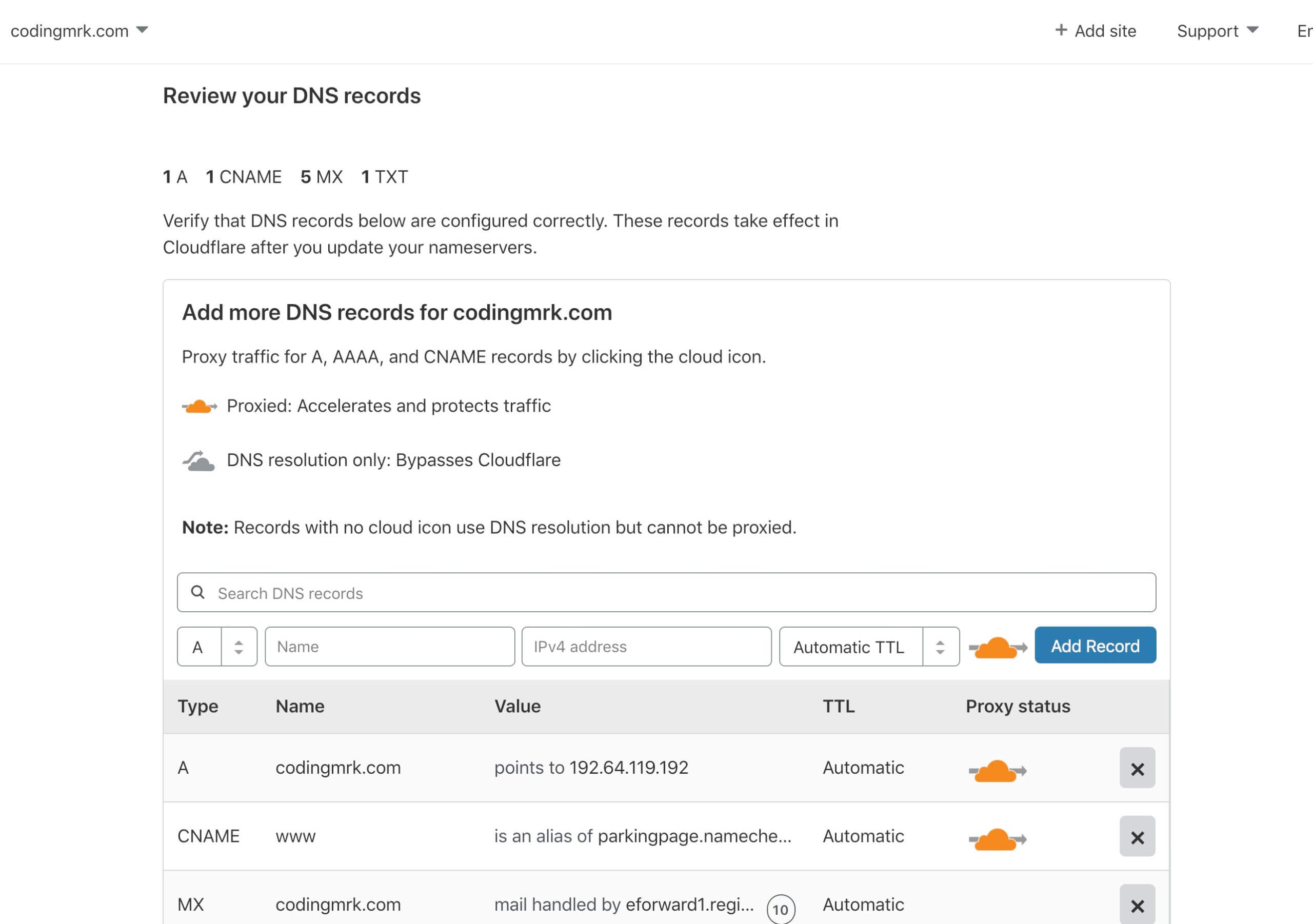The image size is (1313, 924).
Task: Click the record Name input field
Action: point(389,647)
